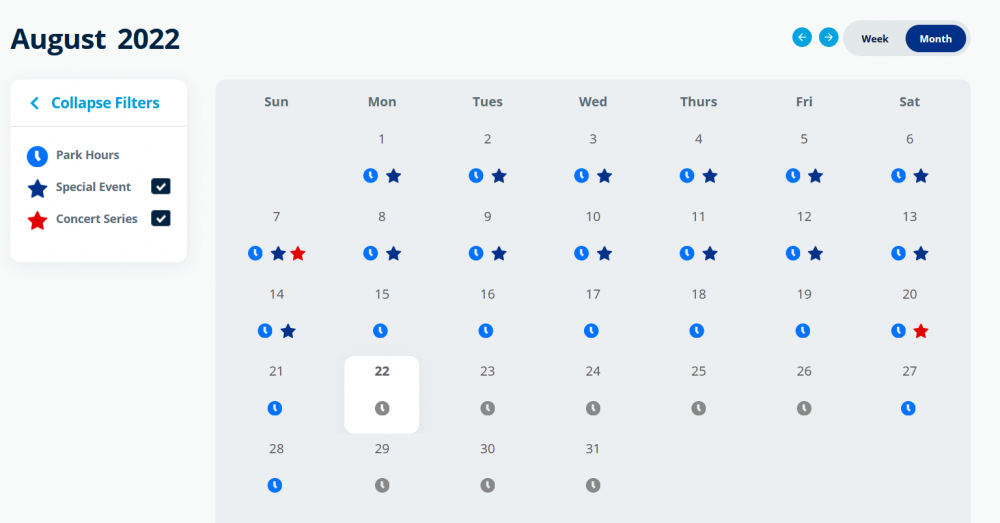Go to the previous month
This screenshot has width=1000, height=523.
click(802, 37)
